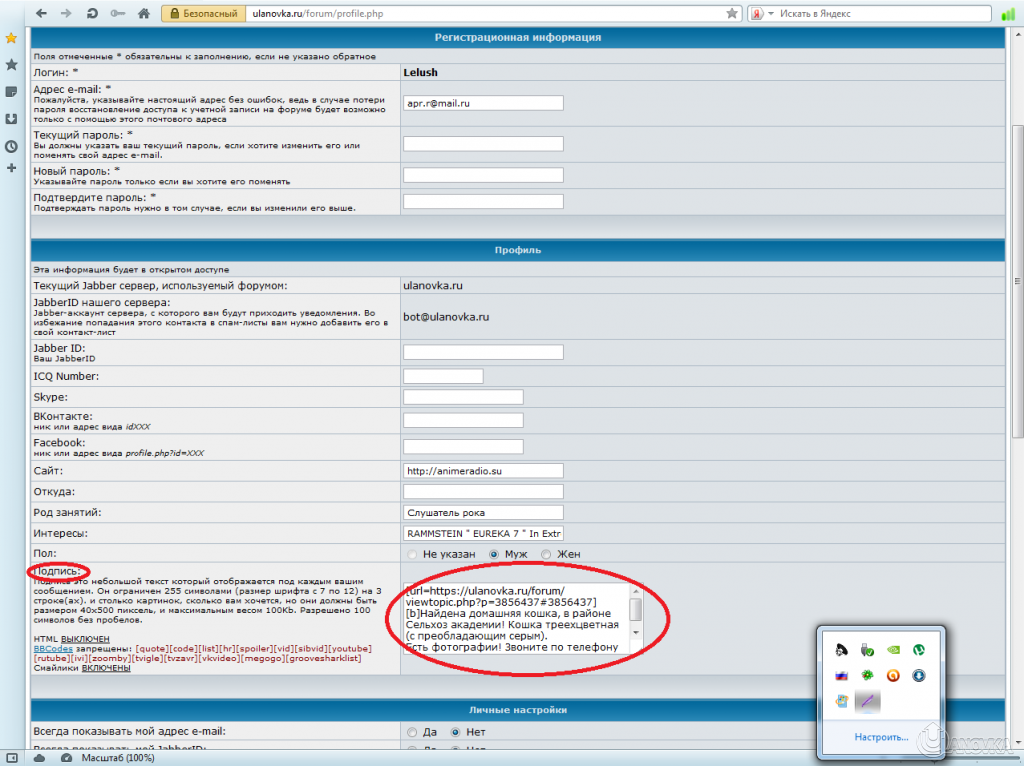The image size is (1024, 766).
Task: Click the page scrollbar up arrow
Action: pyautogui.click(x=1016, y=36)
